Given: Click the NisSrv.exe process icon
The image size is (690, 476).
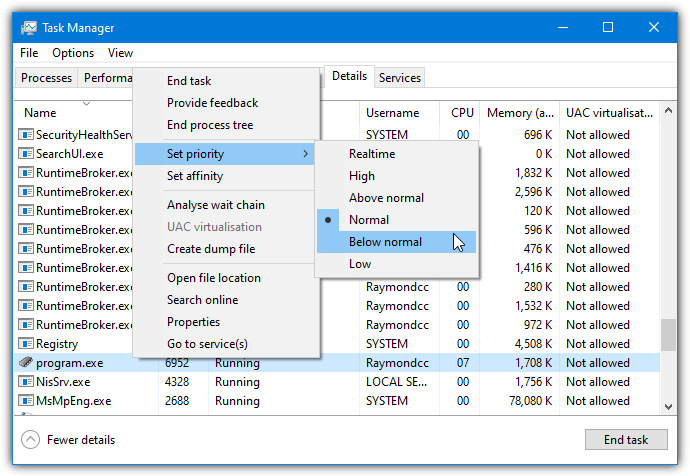Looking at the screenshot, I should click(x=26, y=381).
